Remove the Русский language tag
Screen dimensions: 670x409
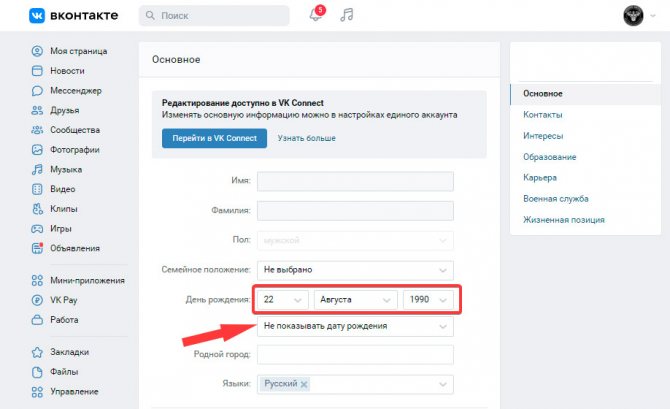coord(304,384)
